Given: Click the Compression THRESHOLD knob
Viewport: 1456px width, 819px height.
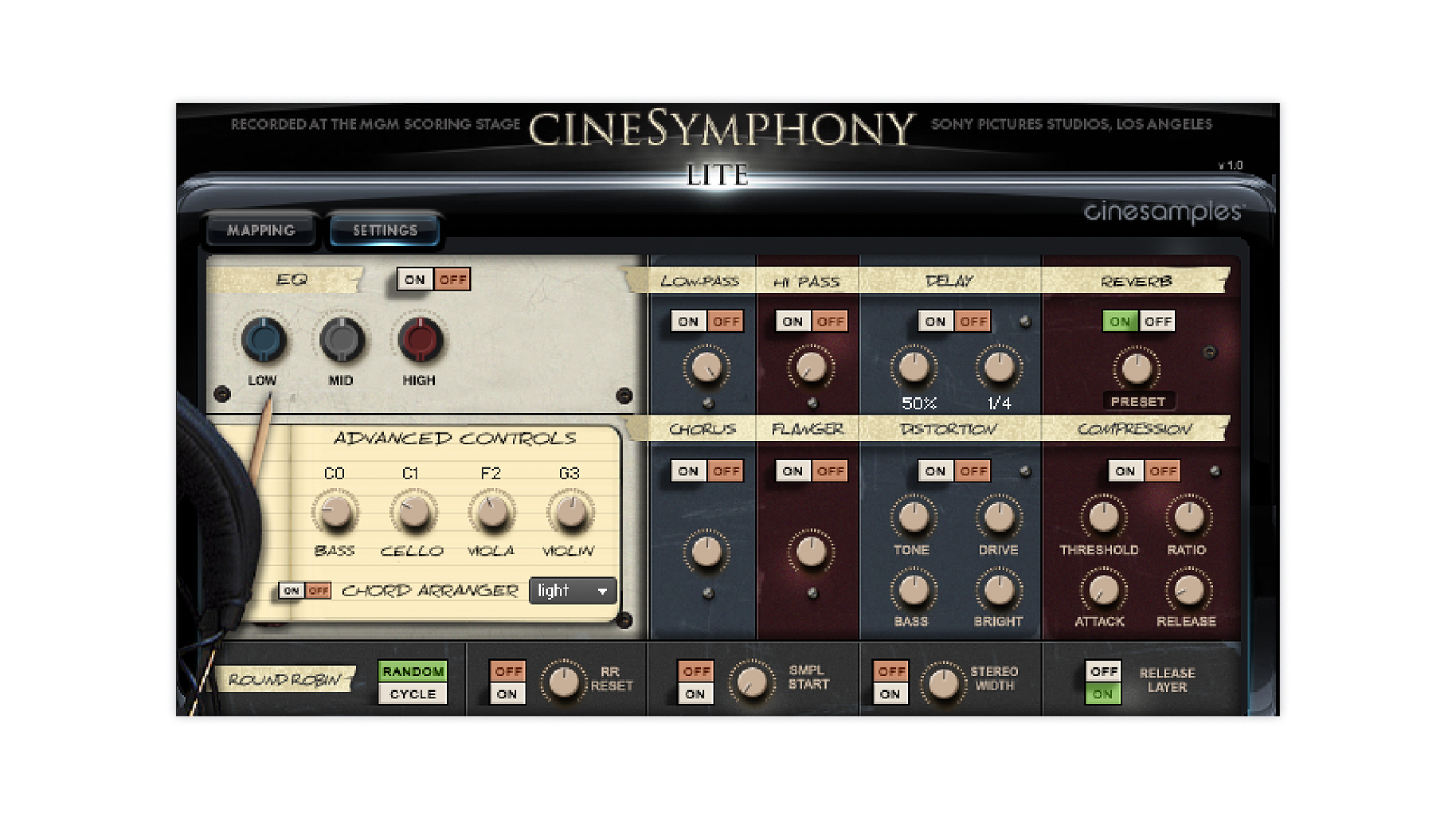Looking at the screenshot, I should [1102, 517].
